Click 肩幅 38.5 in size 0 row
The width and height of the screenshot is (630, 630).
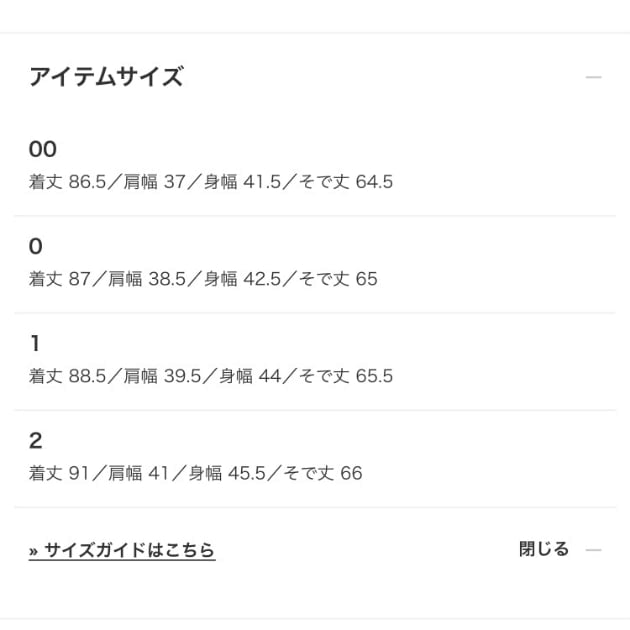click(x=147, y=279)
